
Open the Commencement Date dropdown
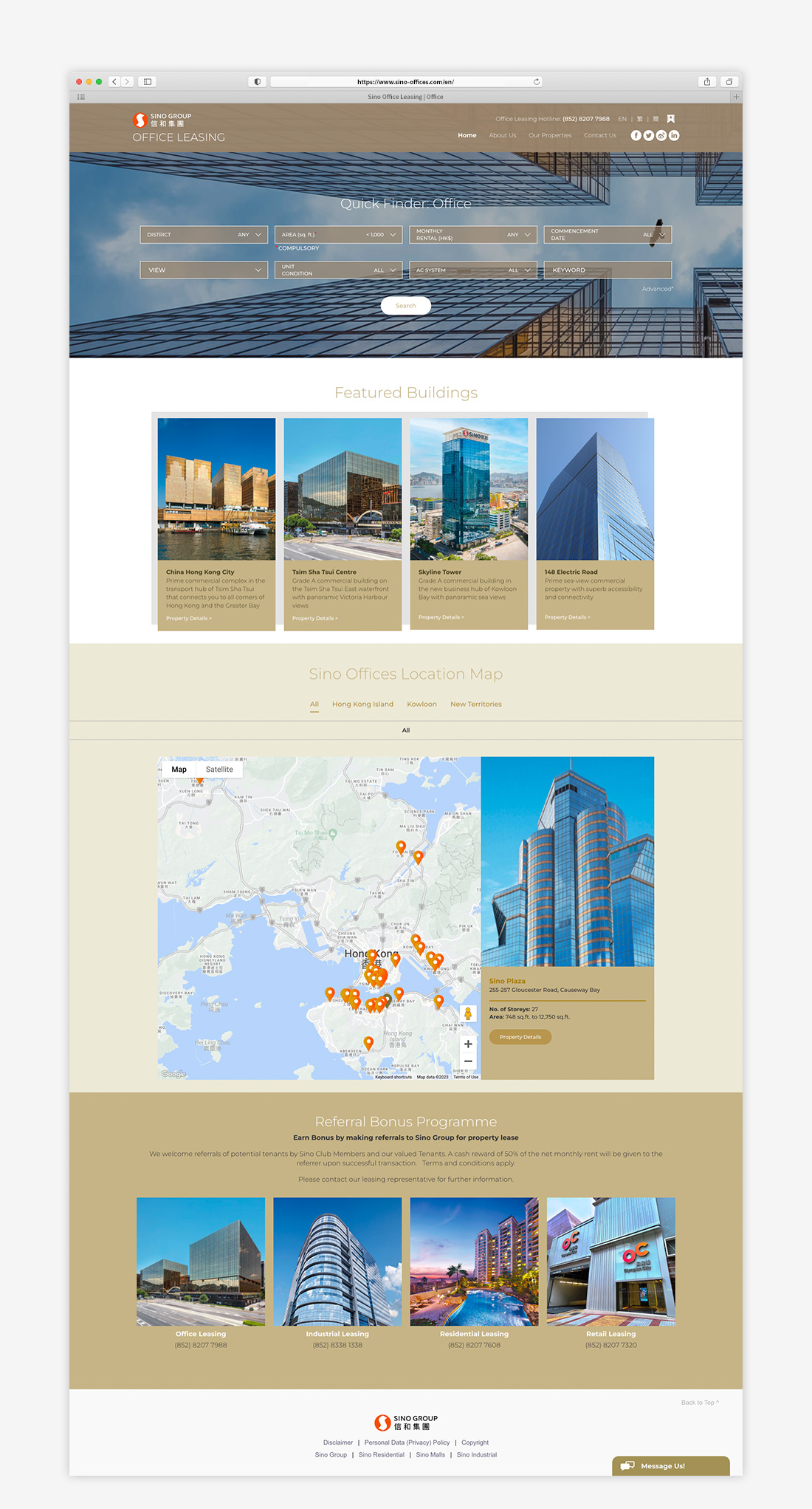pos(608,235)
